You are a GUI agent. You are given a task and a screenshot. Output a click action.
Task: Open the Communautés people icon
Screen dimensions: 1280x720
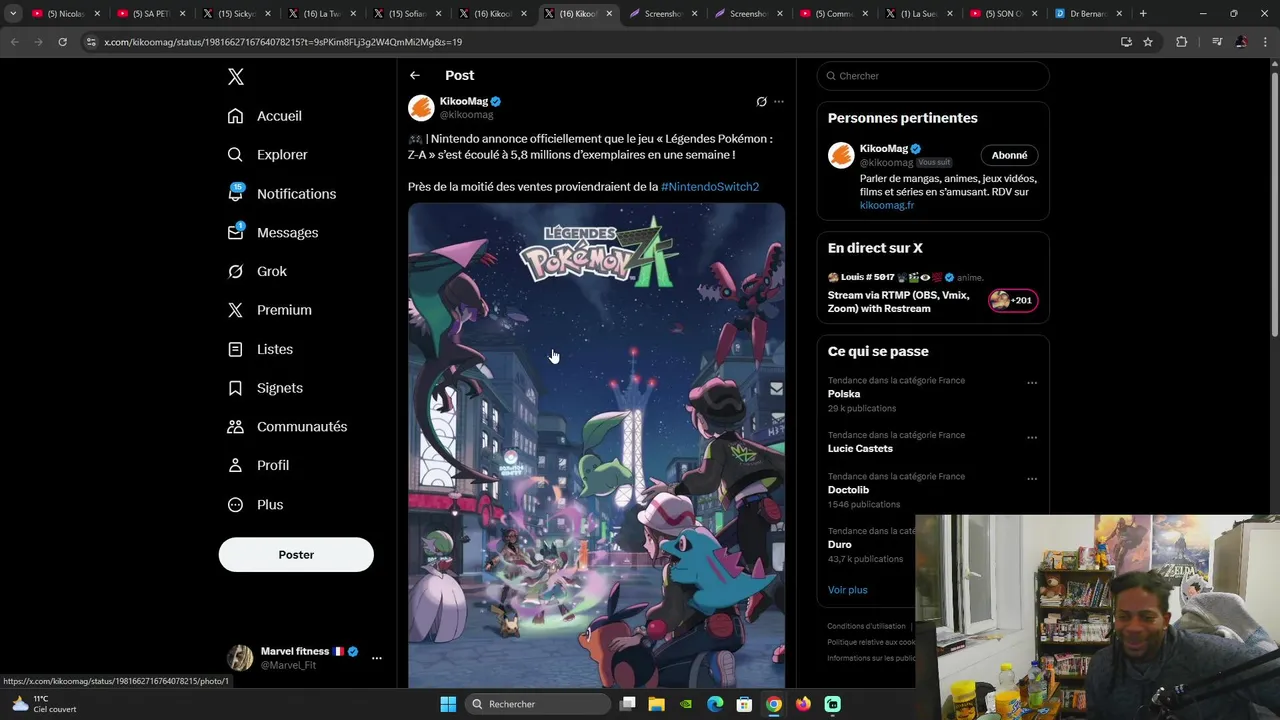click(x=235, y=427)
